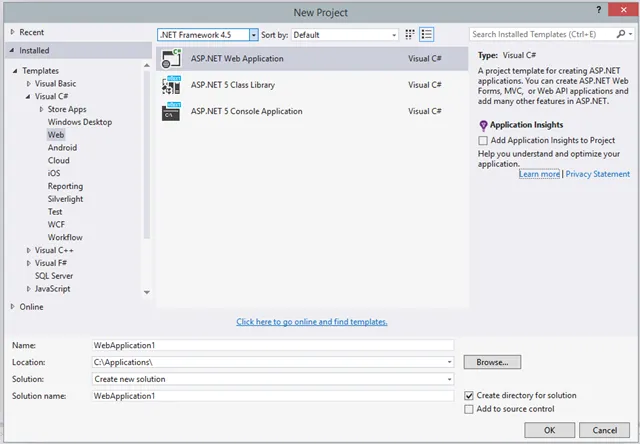The image size is (640, 444).
Task: Select the Silverlight template category
Action: point(66,199)
